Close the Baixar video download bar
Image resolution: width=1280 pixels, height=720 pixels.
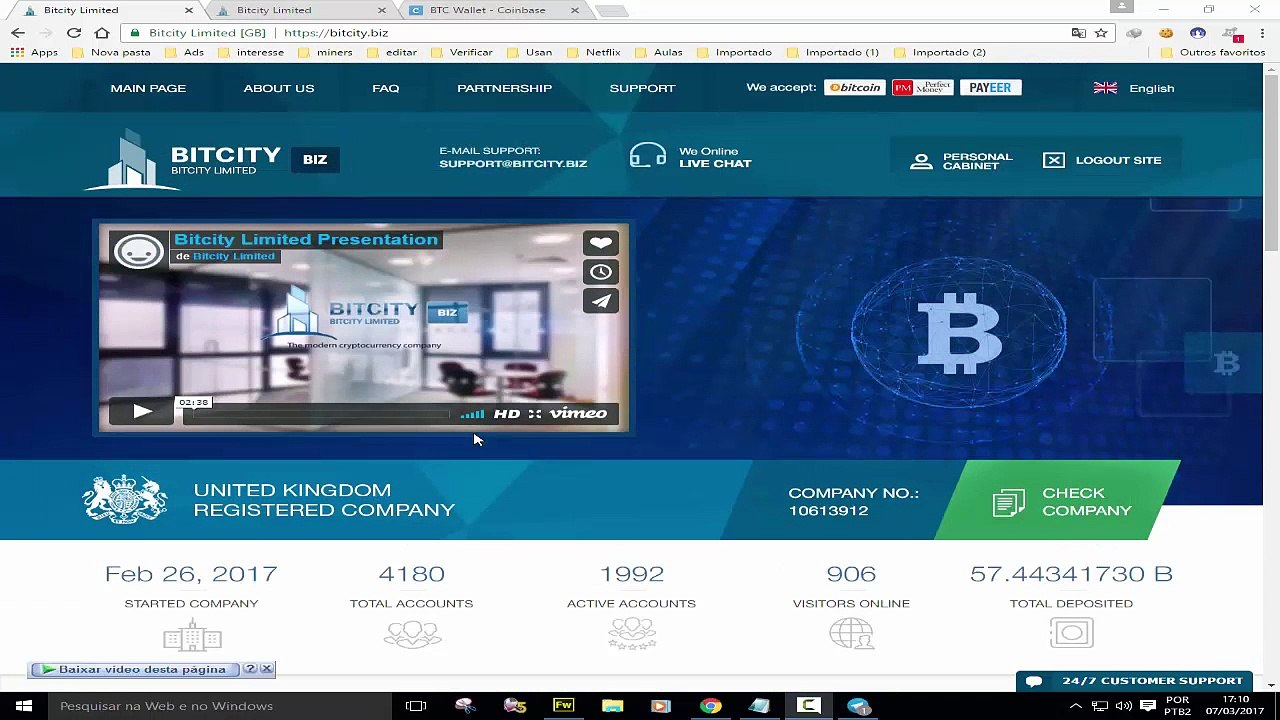point(267,669)
